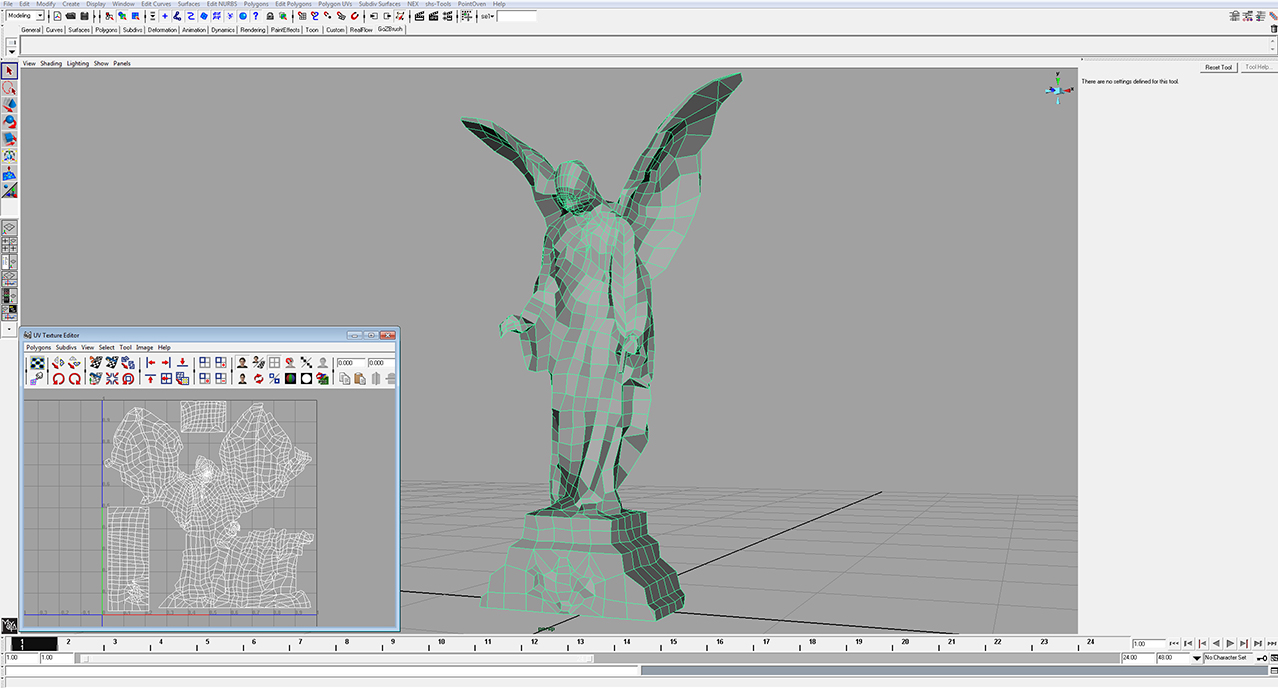The image size is (1278, 688).
Task: Open the No Character Set dropdown
Action: (1228, 658)
